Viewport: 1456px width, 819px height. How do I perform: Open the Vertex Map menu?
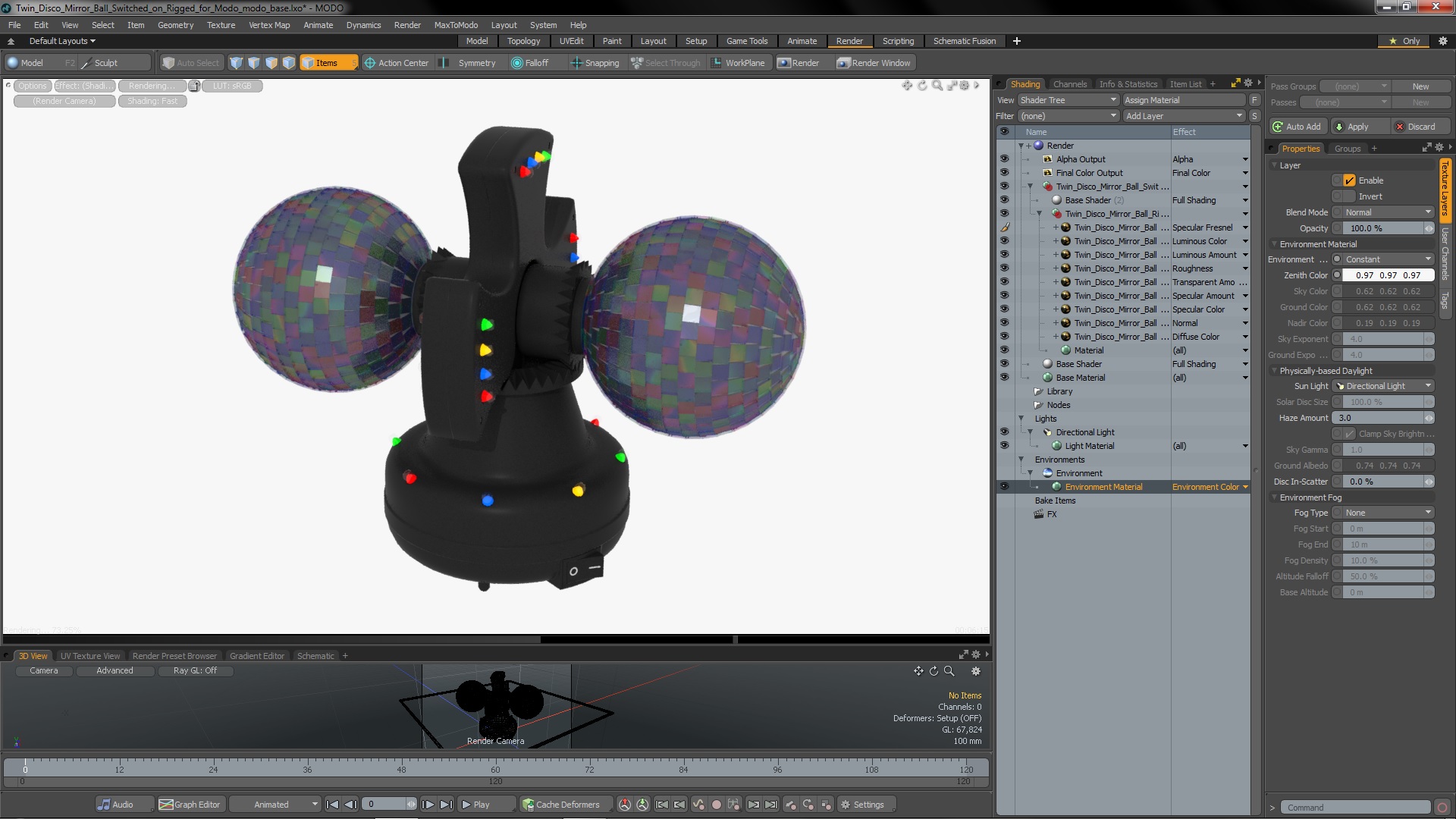point(269,25)
